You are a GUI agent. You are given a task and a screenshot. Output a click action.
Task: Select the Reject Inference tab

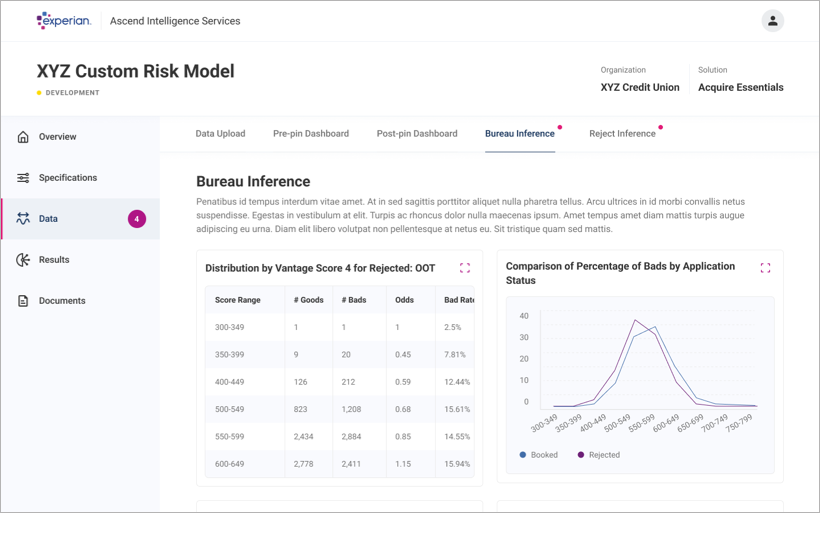click(622, 134)
